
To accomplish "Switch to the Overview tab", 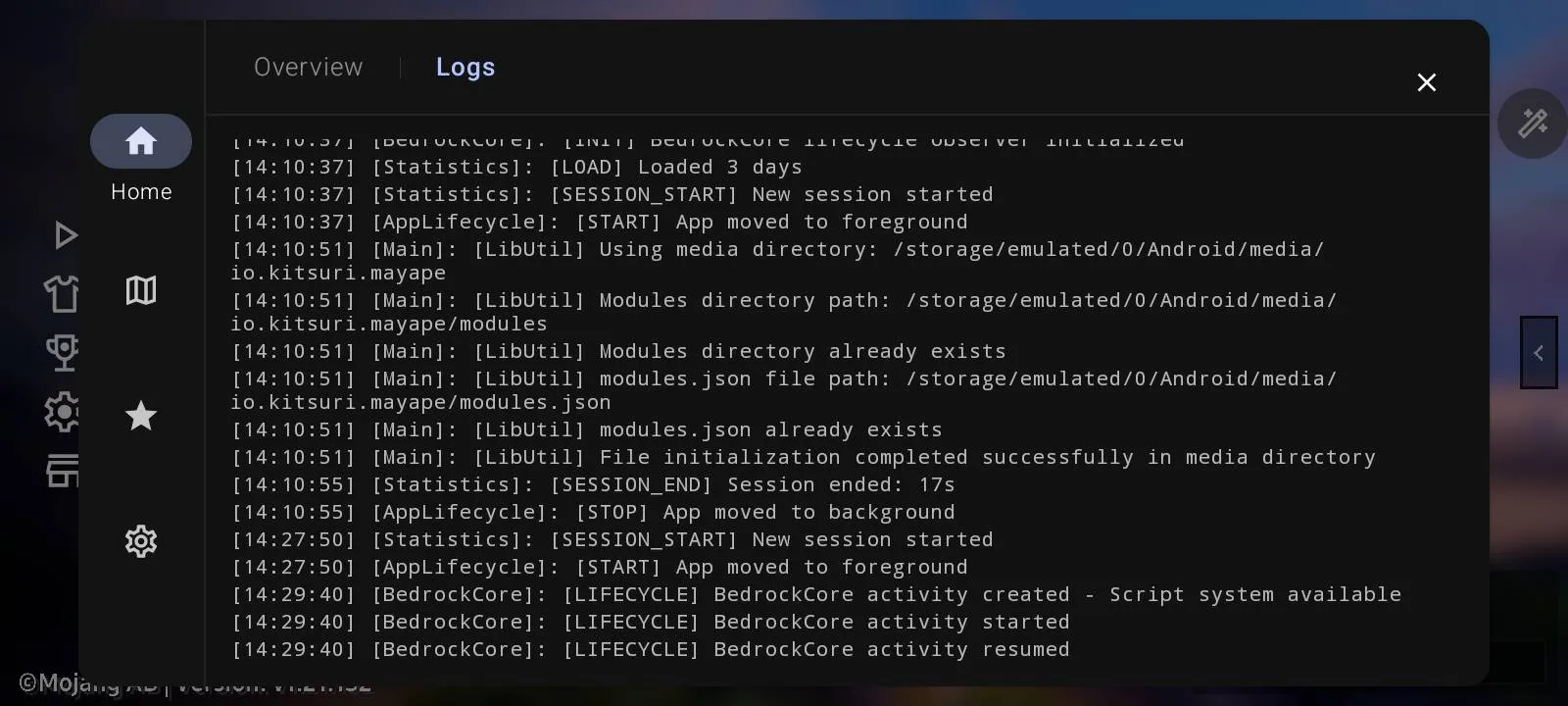I will 308,67.
